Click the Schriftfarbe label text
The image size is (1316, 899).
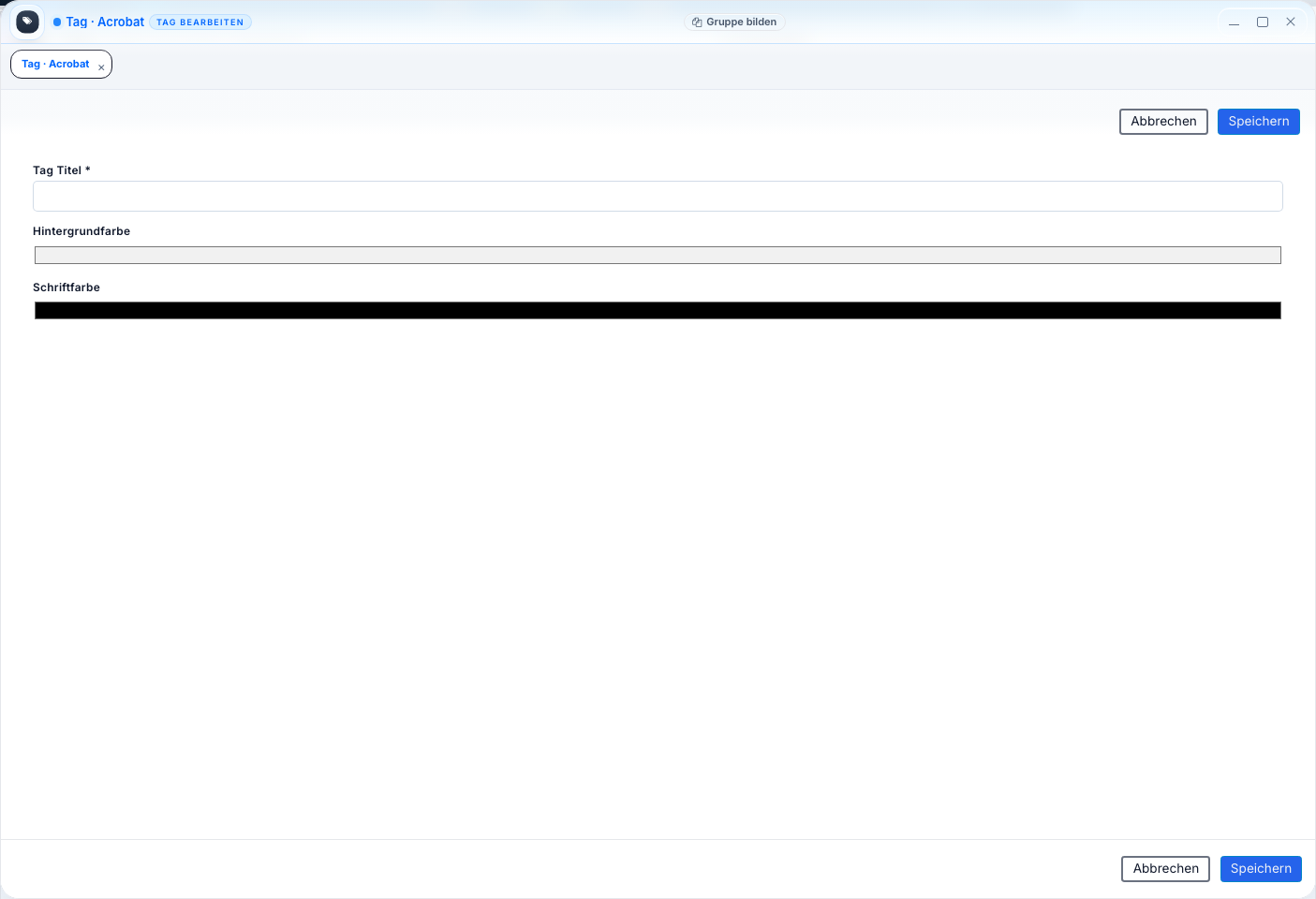pyautogui.click(x=67, y=287)
